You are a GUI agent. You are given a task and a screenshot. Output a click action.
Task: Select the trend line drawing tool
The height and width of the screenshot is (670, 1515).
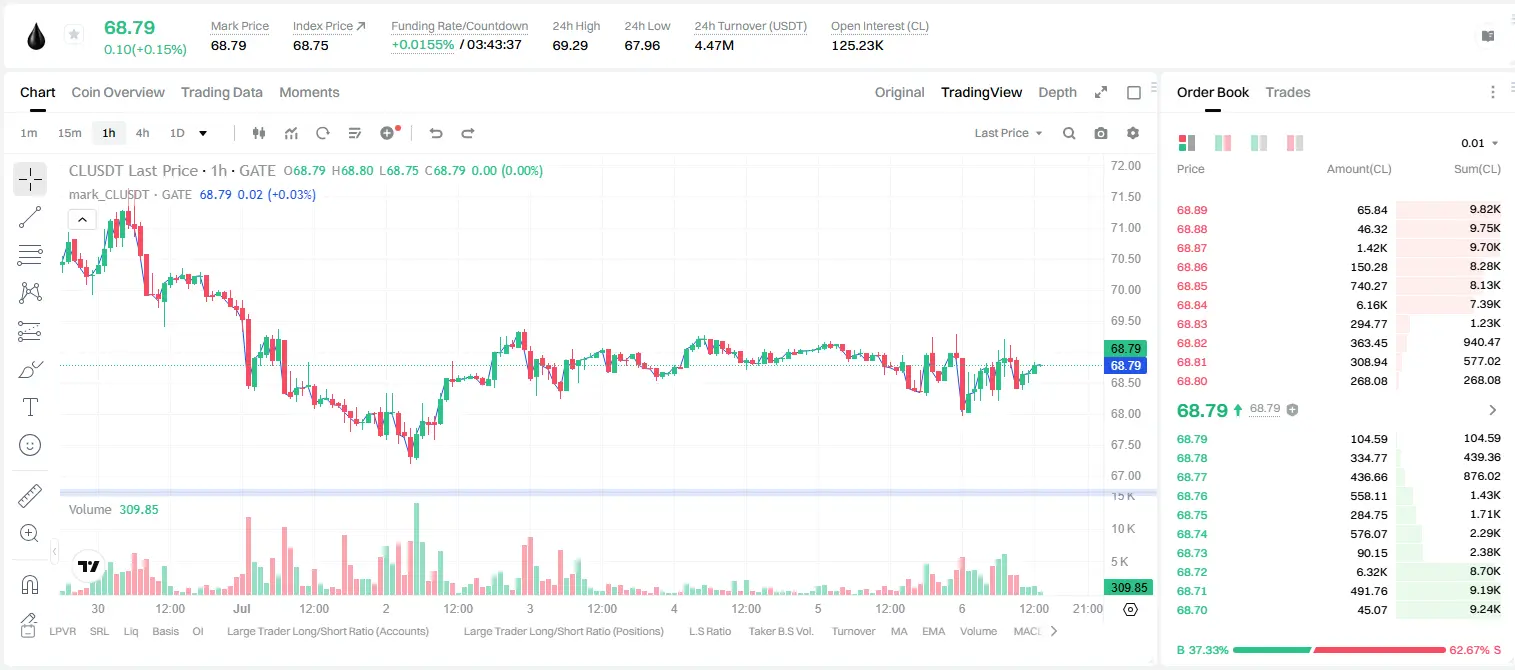tap(30, 217)
